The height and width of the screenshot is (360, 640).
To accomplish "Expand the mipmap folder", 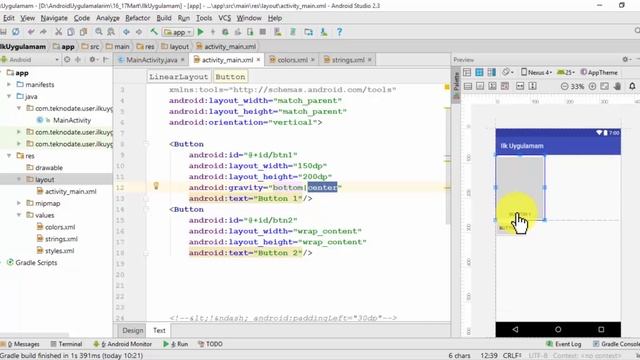I will click(19, 203).
